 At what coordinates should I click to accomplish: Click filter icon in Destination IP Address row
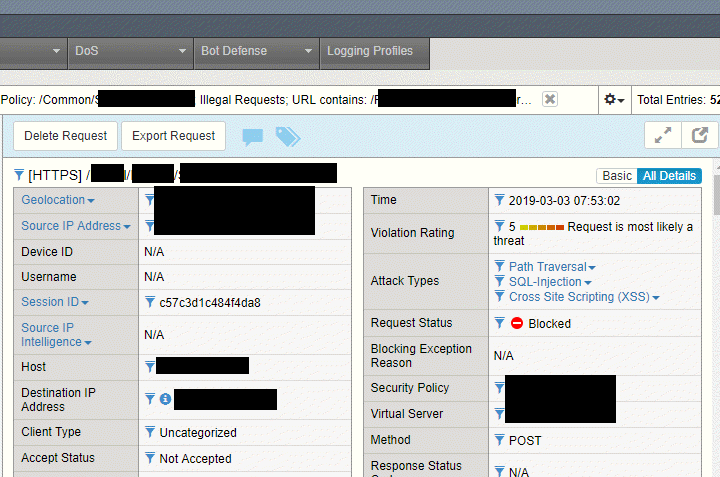click(x=150, y=398)
